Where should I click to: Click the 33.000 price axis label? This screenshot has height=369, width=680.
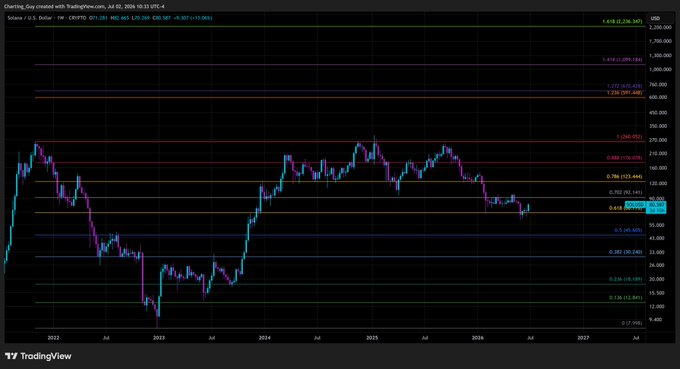point(657,252)
